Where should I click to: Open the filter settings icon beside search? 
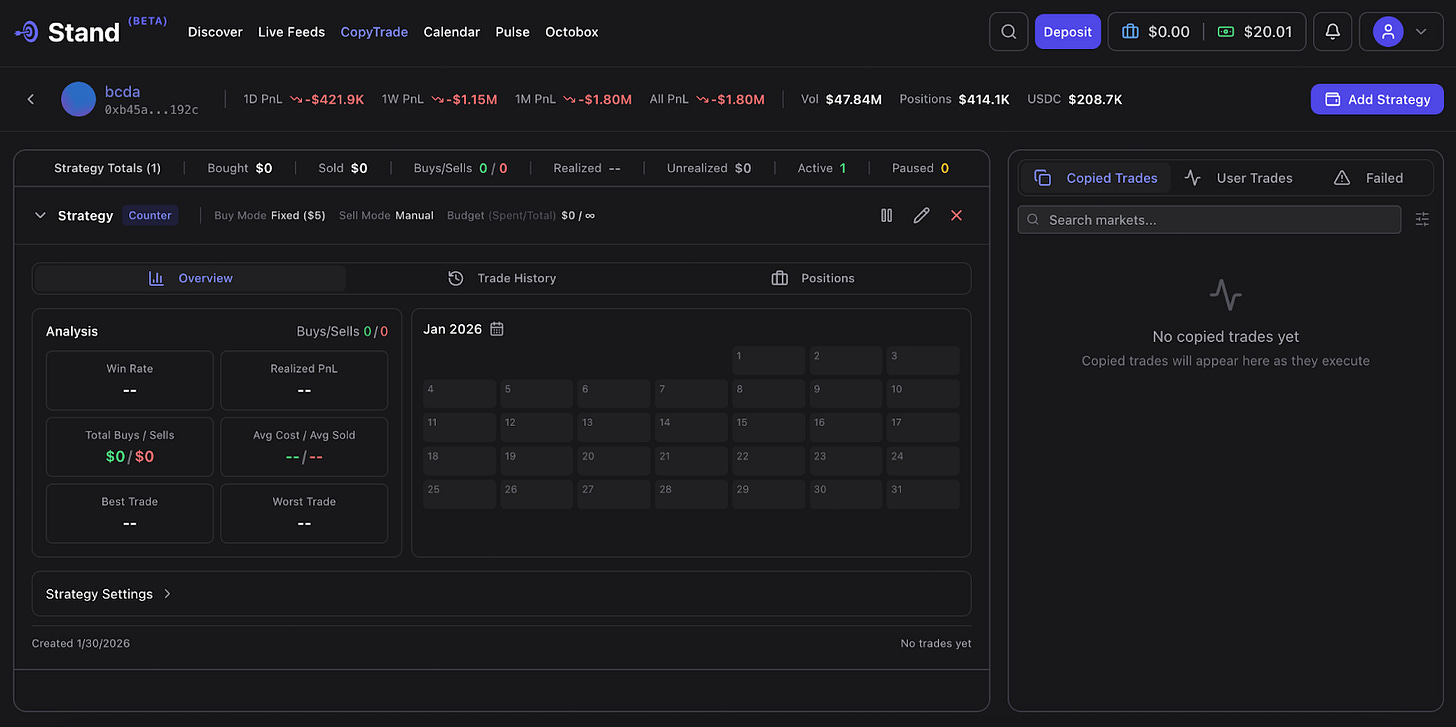click(x=1422, y=219)
